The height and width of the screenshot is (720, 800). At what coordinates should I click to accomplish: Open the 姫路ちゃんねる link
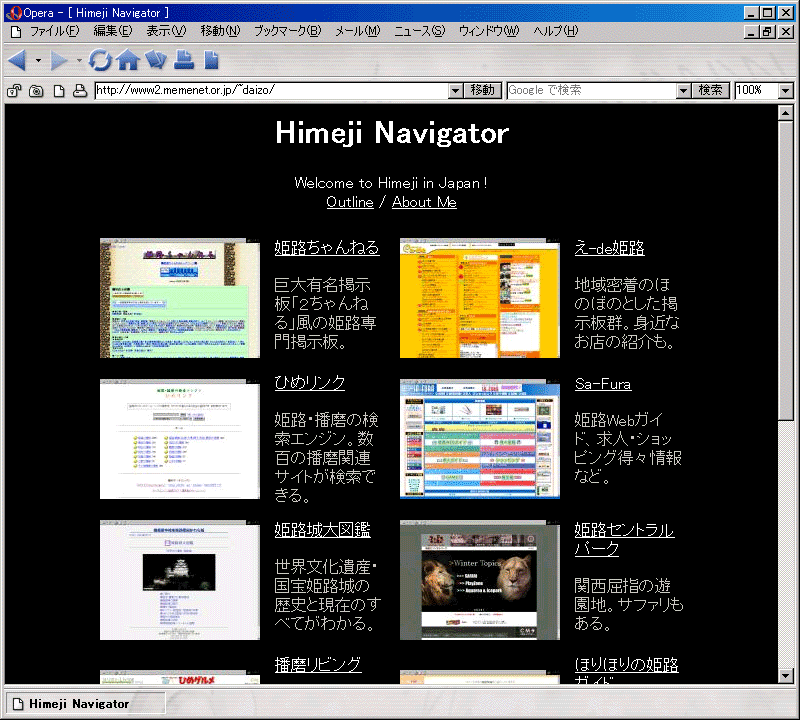[x=327, y=247]
